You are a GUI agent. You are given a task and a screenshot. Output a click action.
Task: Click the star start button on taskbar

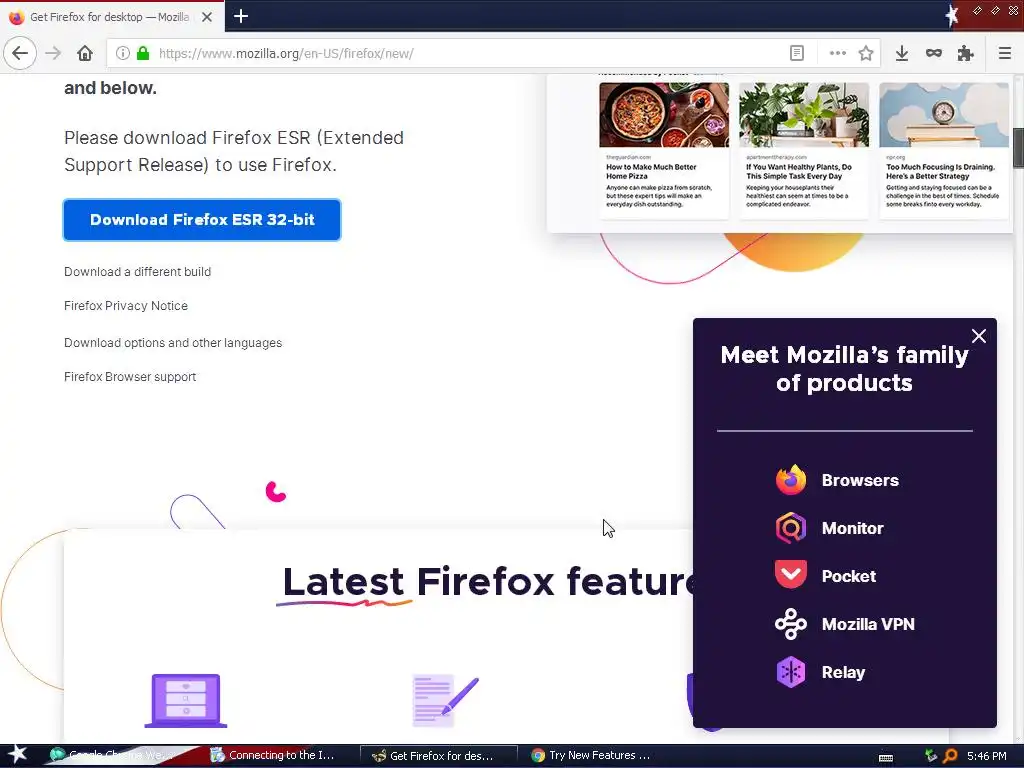click(18, 755)
